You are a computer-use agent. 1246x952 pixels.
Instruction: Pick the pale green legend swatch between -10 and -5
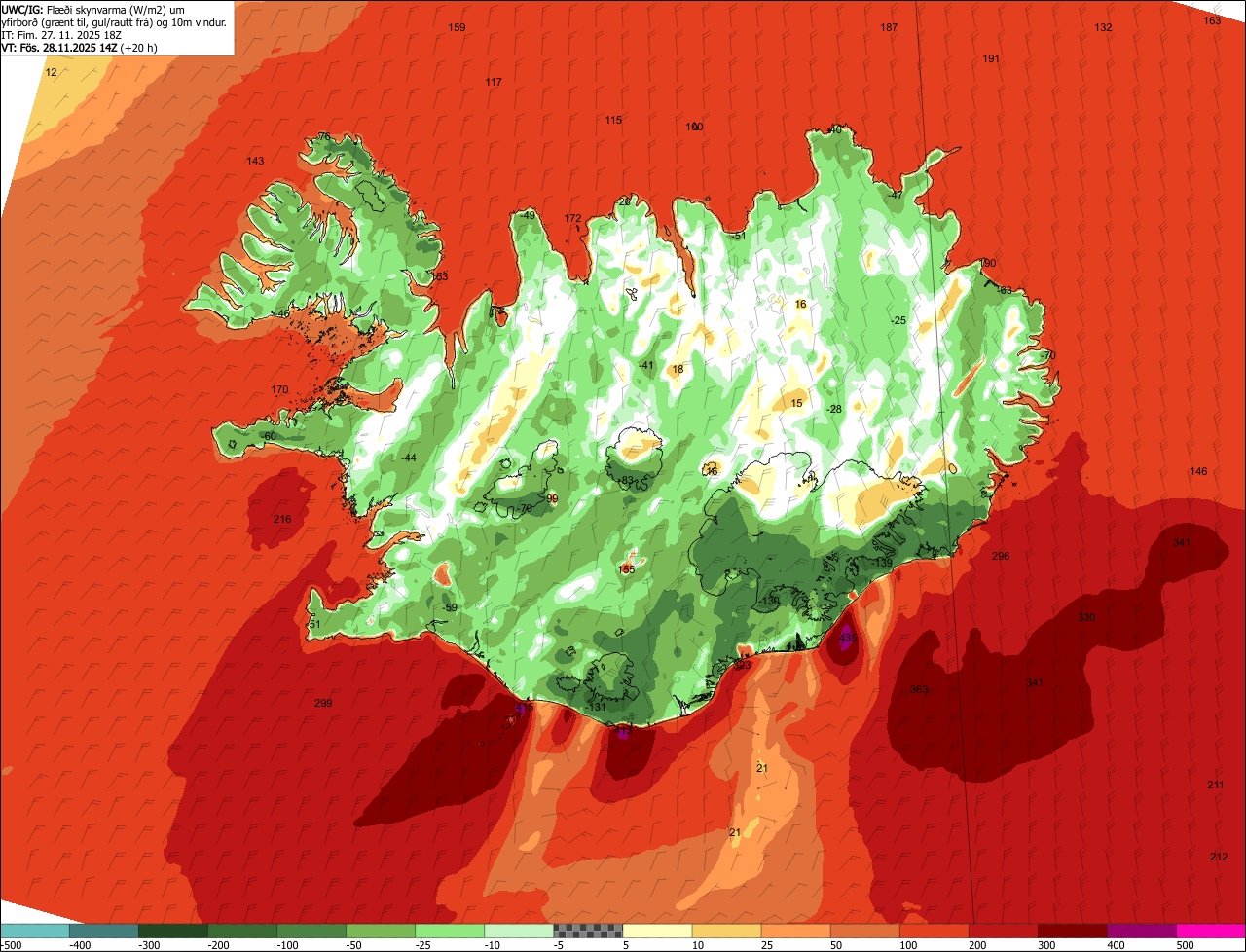[x=519, y=931]
